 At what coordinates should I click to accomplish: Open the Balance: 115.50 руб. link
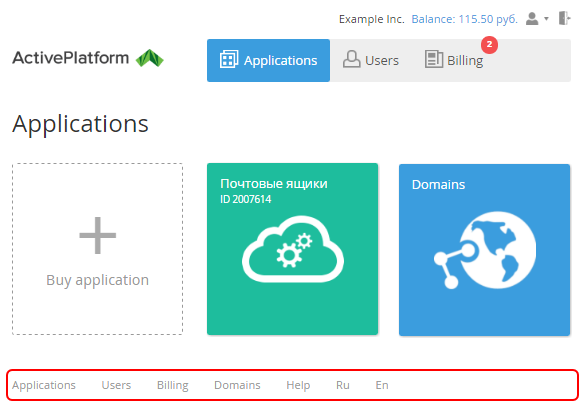(x=464, y=19)
